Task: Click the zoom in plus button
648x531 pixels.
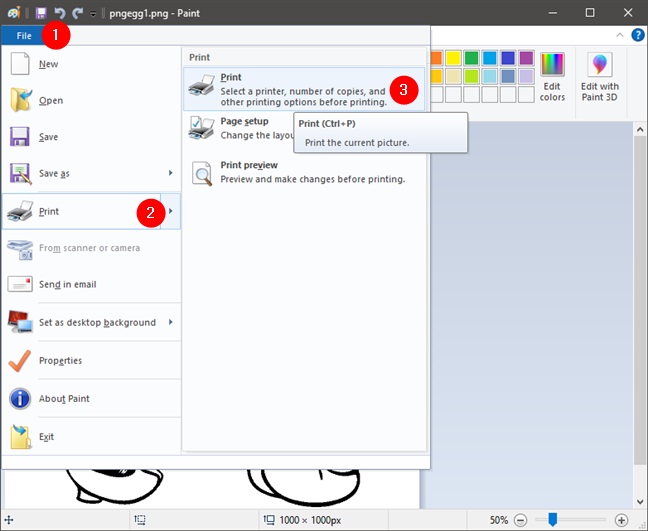Action: point(622,520)
